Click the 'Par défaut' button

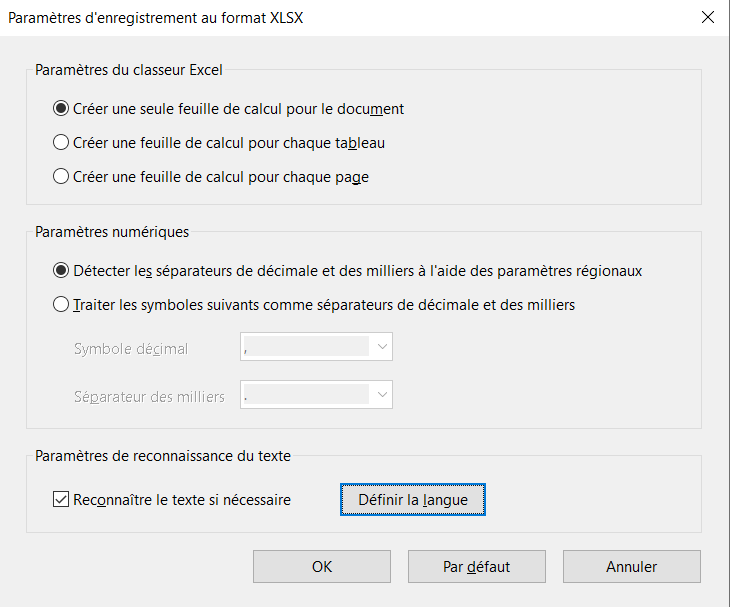point(476,567)
